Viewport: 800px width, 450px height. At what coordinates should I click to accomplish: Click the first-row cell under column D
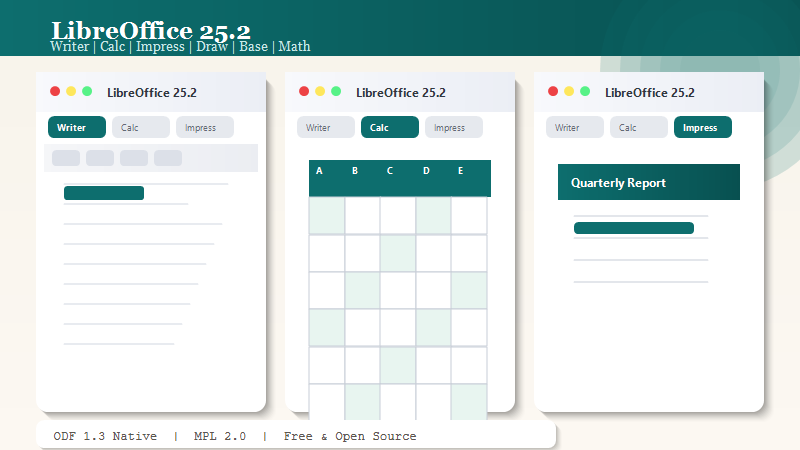tap(434, 215)
